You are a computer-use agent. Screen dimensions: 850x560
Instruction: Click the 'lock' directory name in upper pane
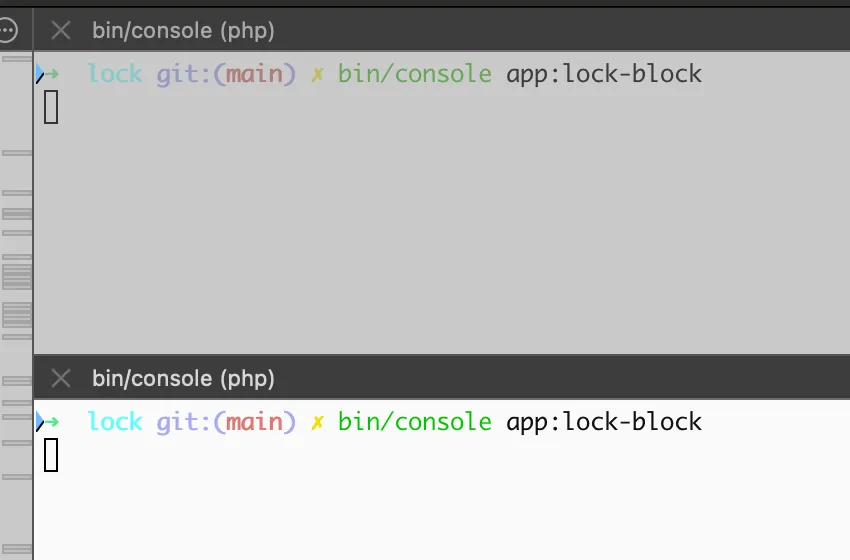pos(115,74)
